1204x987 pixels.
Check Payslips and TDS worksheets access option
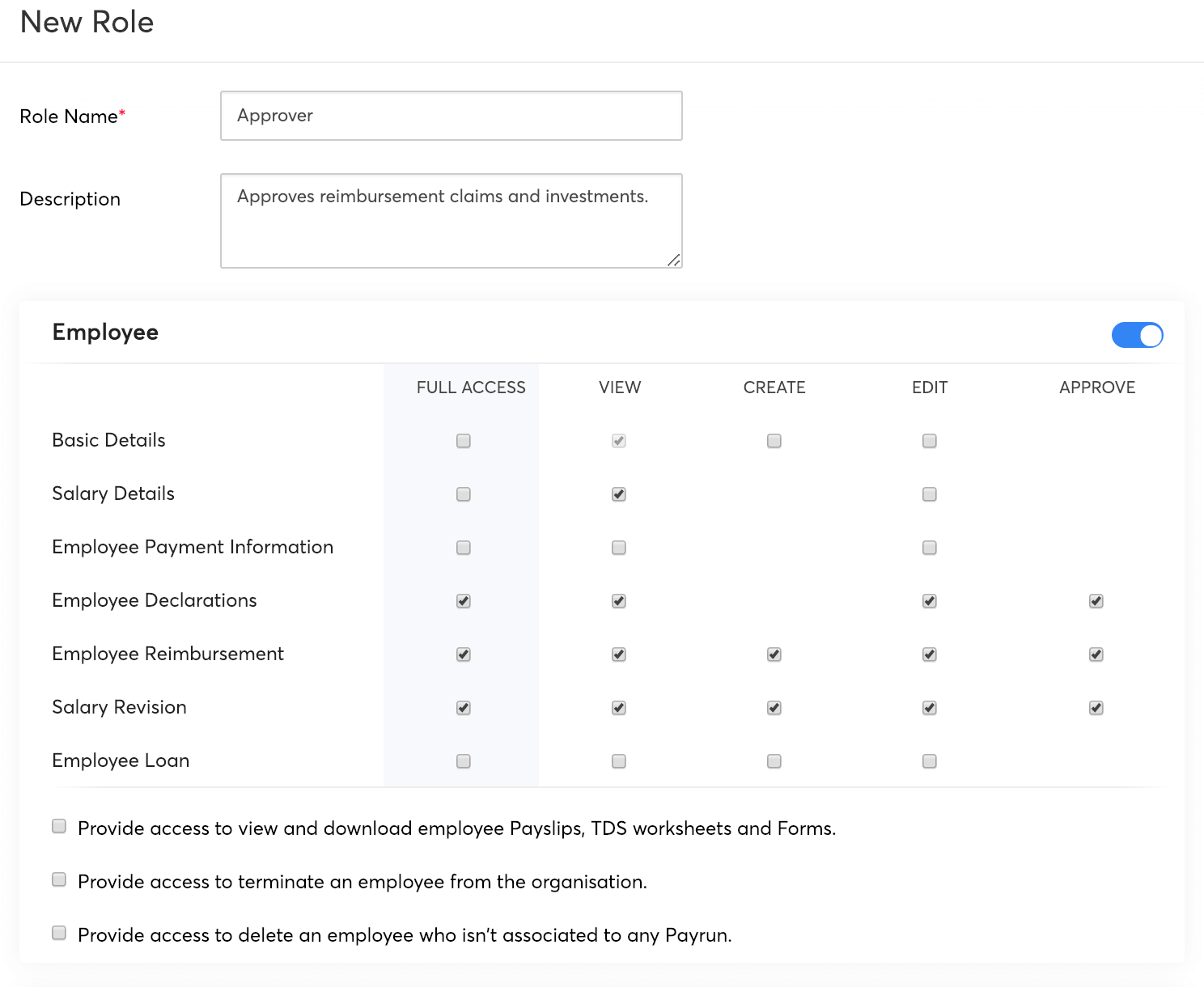pyautogui.click(x=59, y=826)
